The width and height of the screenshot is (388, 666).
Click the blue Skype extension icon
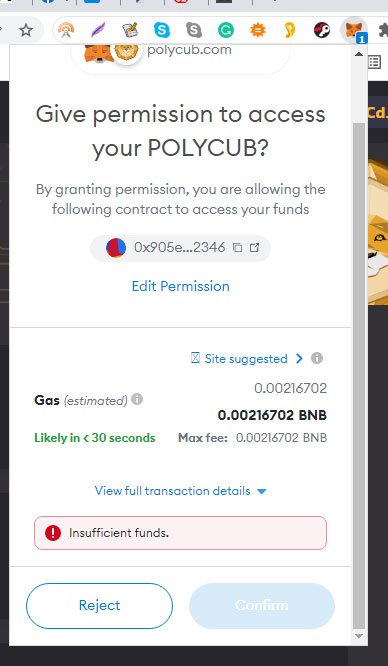click(x=161, y=30)
